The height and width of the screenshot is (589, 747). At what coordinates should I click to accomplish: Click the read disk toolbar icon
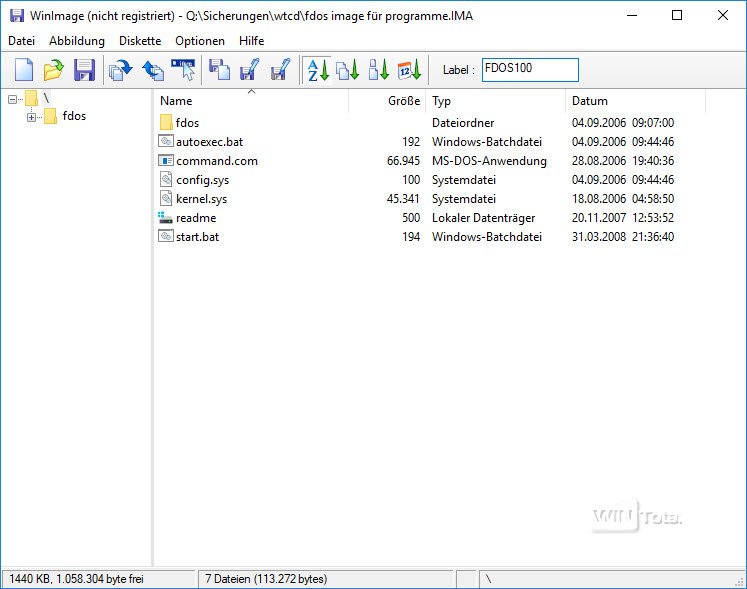(x=220, y=70)
